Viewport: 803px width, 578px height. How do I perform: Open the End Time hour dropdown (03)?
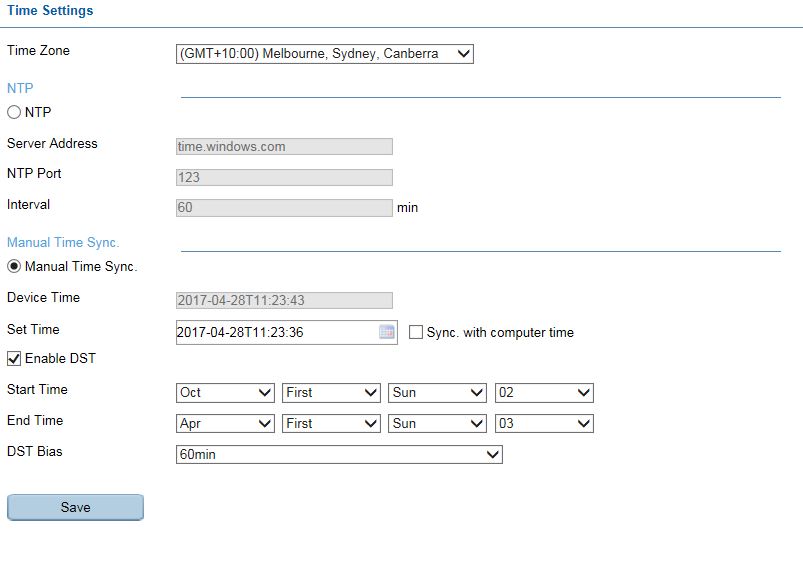tap(544, 424)
